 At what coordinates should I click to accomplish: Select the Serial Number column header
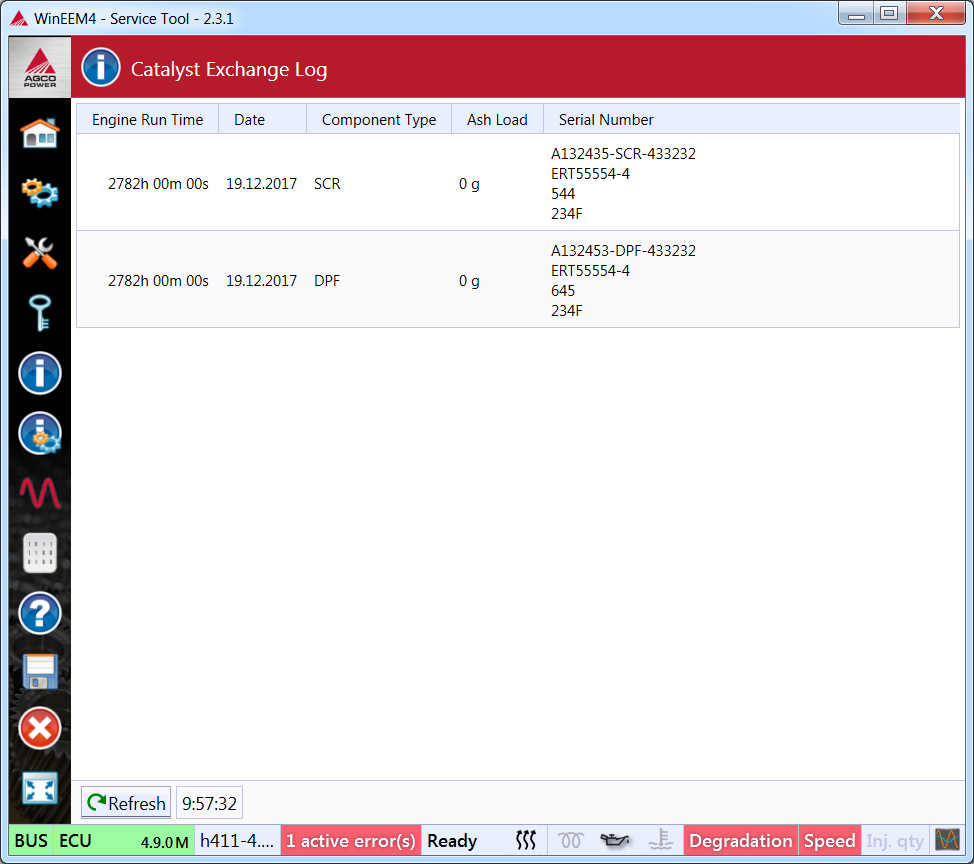pyautogui.click(x=605, y=120)
